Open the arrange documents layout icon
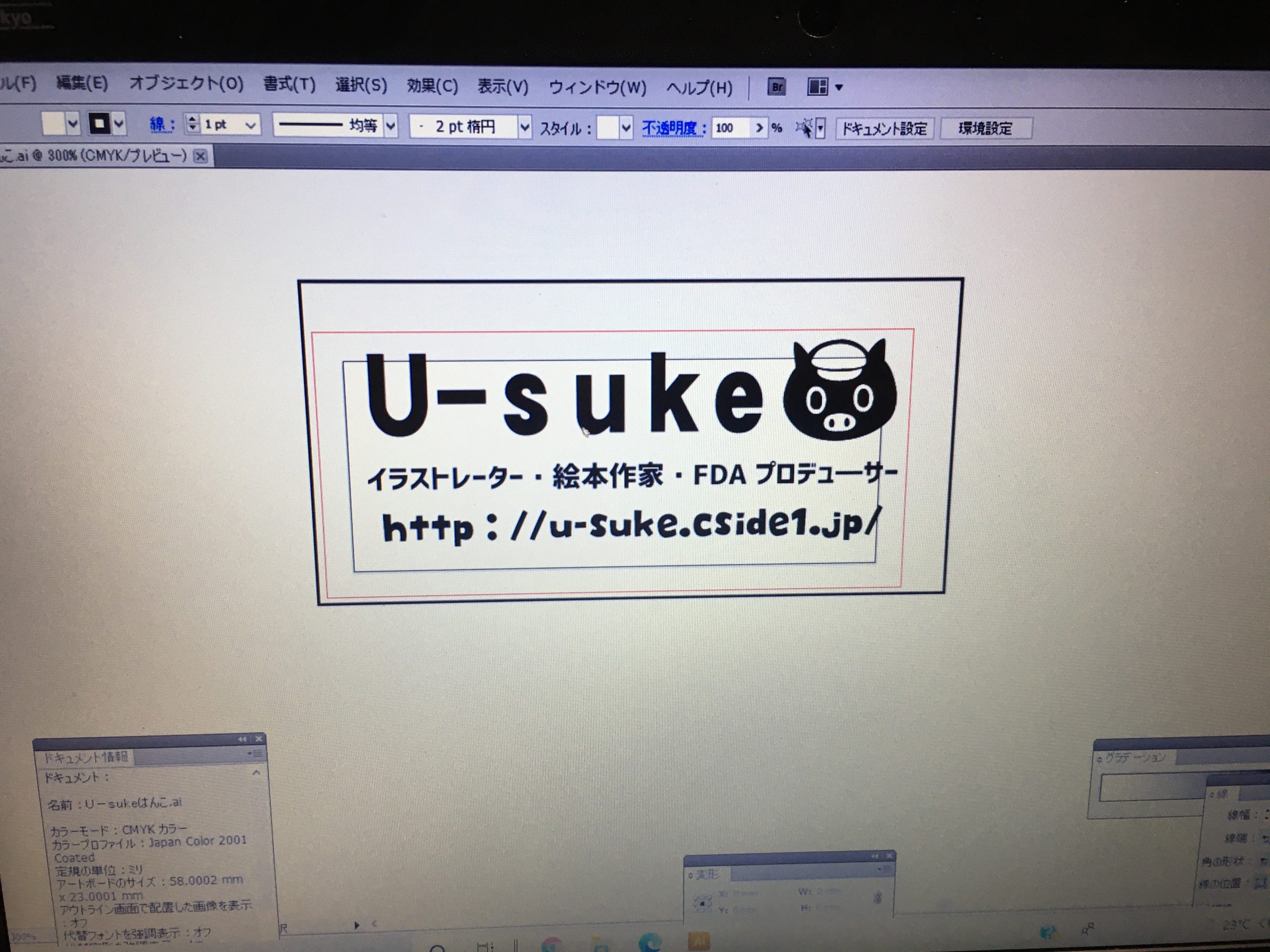1270x952 pixels. point(818,87)
